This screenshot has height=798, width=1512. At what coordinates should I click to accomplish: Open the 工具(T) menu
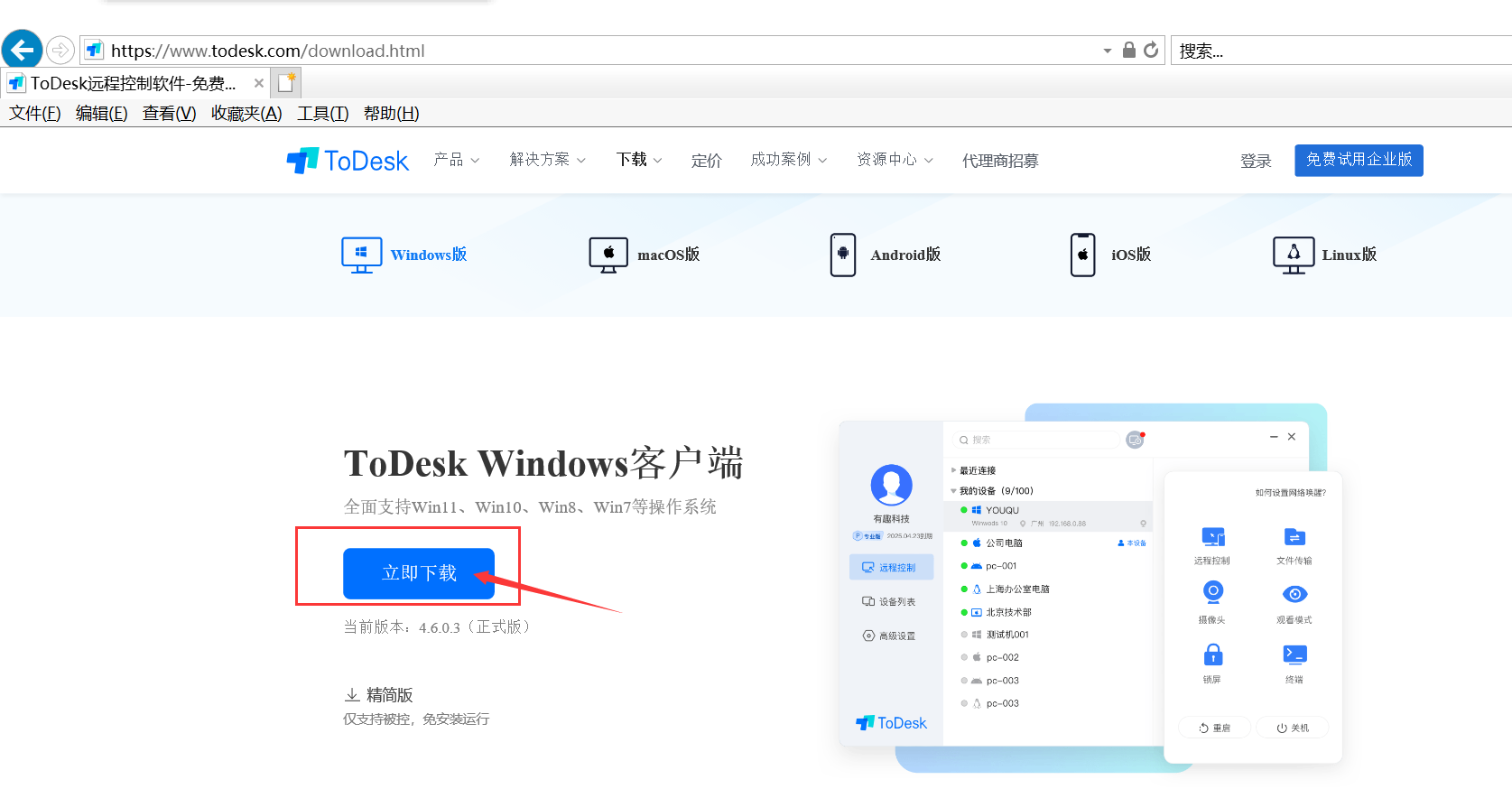coord(323,113)
